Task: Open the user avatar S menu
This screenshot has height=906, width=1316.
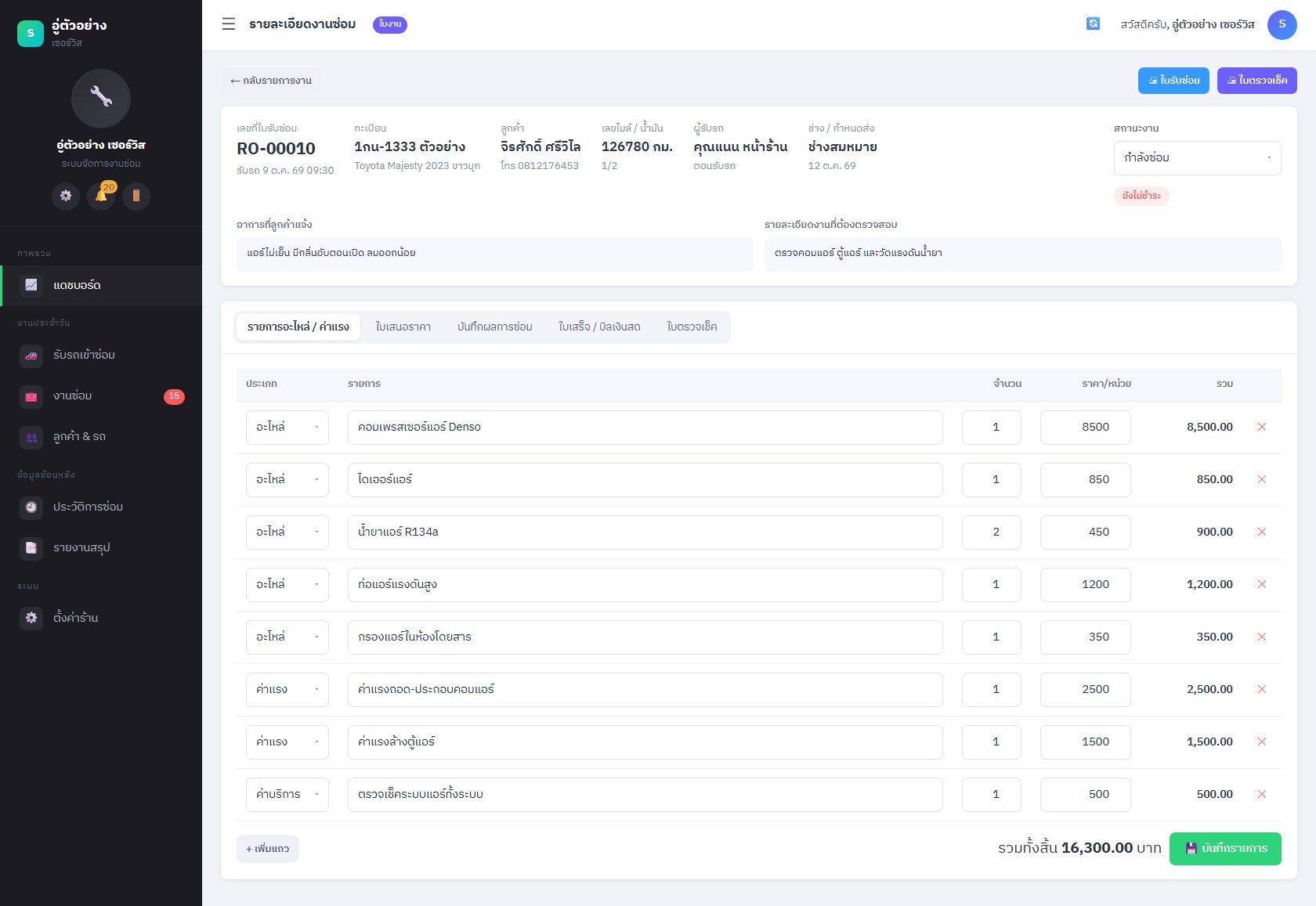Action: coord(1282,24)
